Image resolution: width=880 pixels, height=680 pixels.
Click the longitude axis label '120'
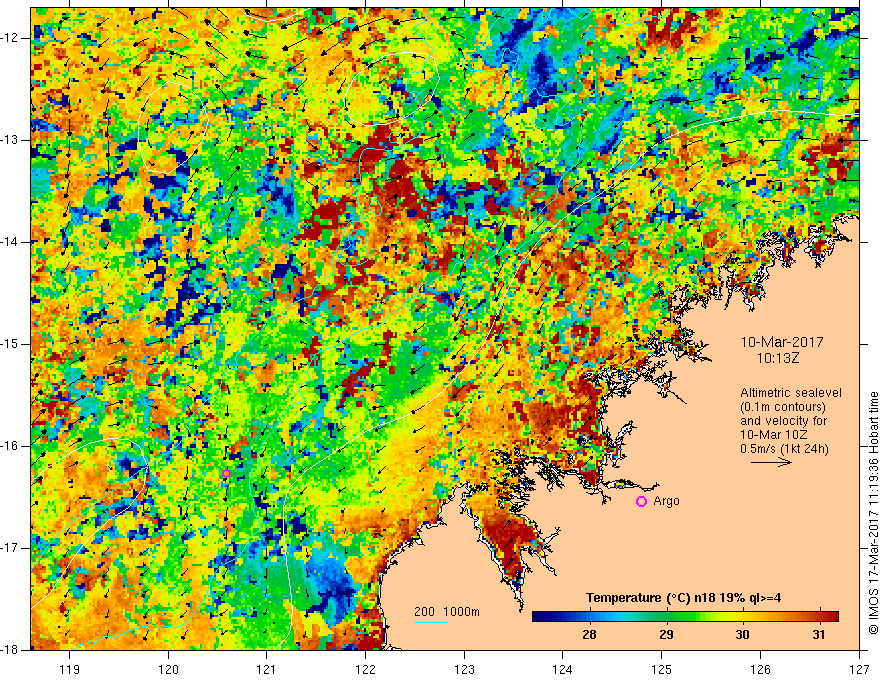click(x=168, y=669)
